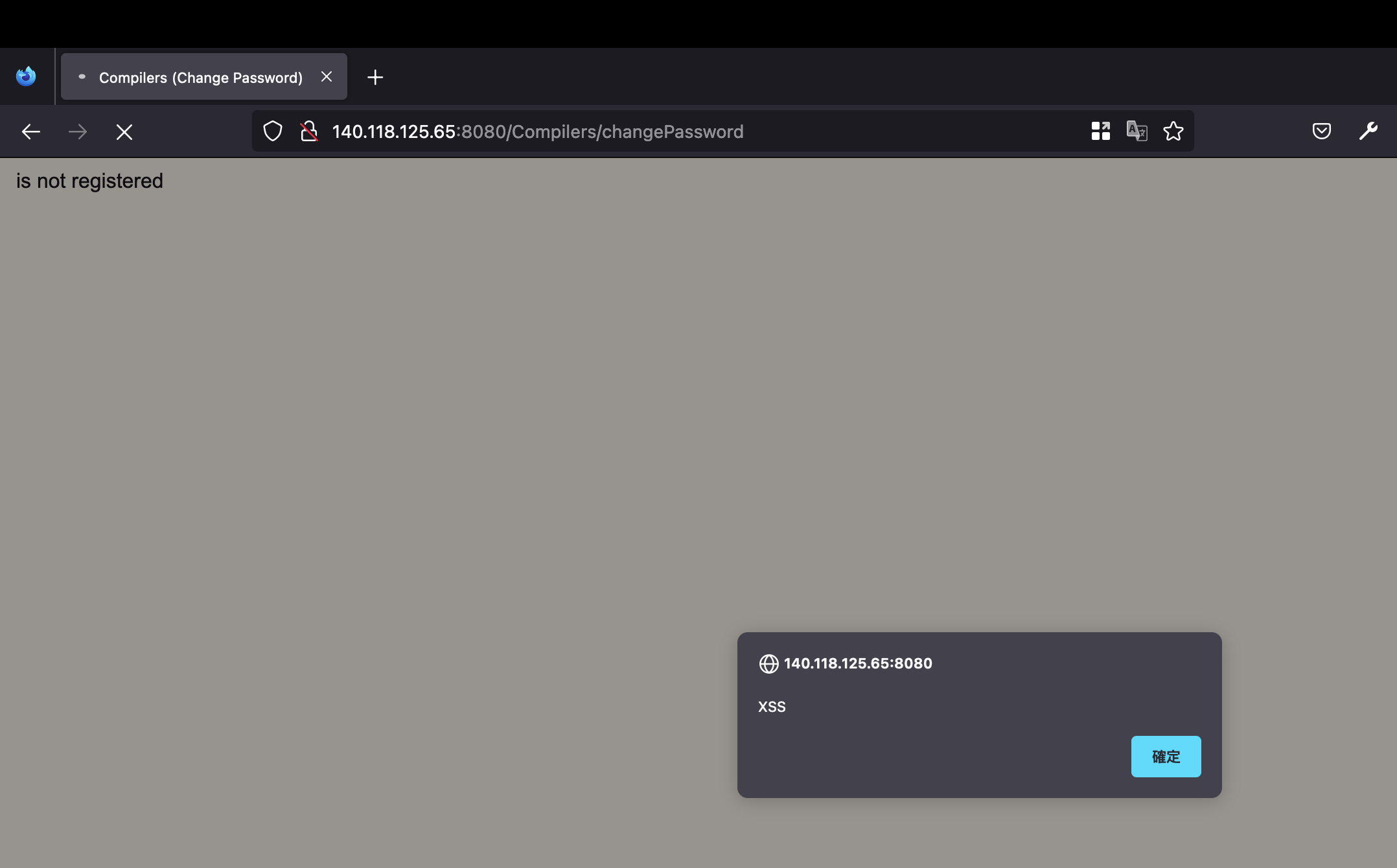The image size is (1397, 868).
Task: Go back to the previous page
Action: (31, 131)
